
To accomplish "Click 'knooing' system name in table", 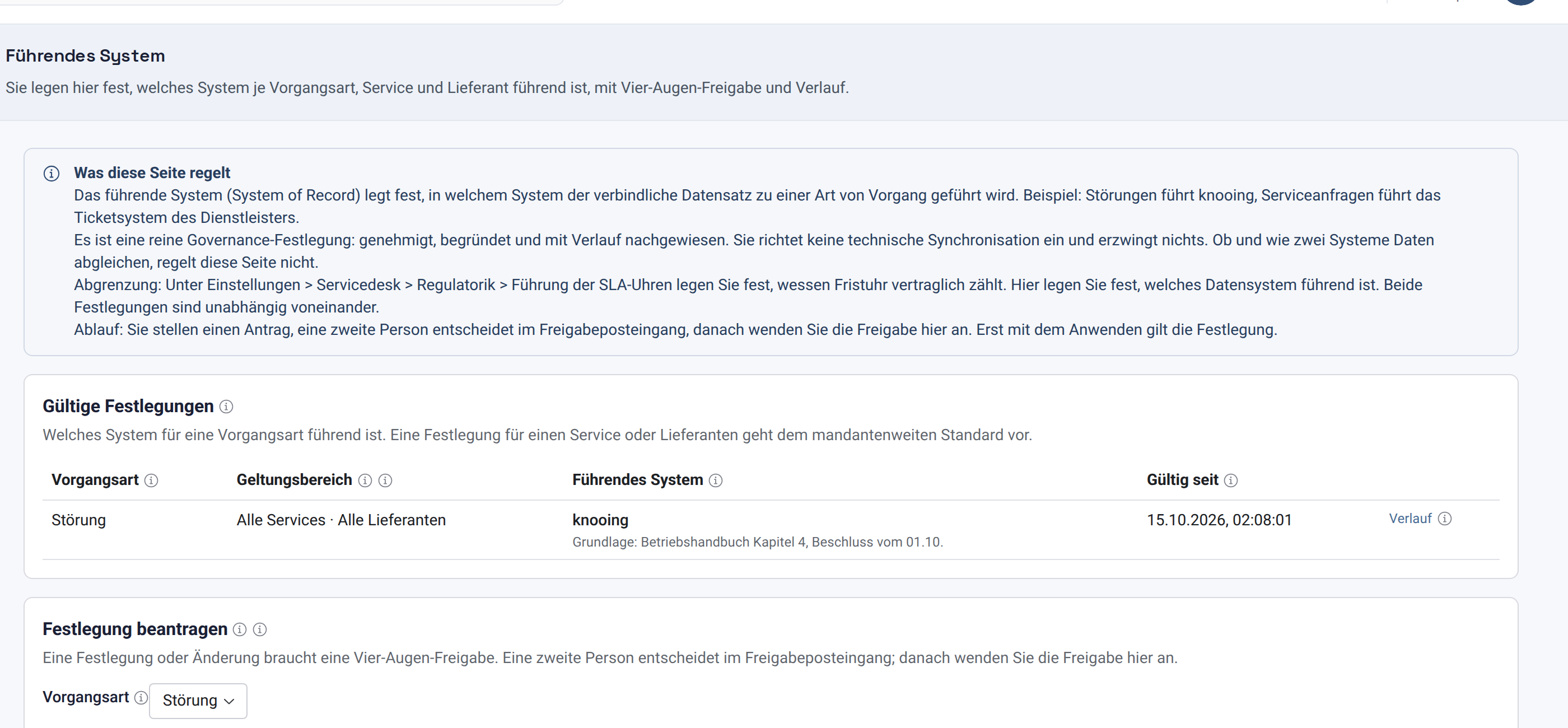I will pos(600,520).
